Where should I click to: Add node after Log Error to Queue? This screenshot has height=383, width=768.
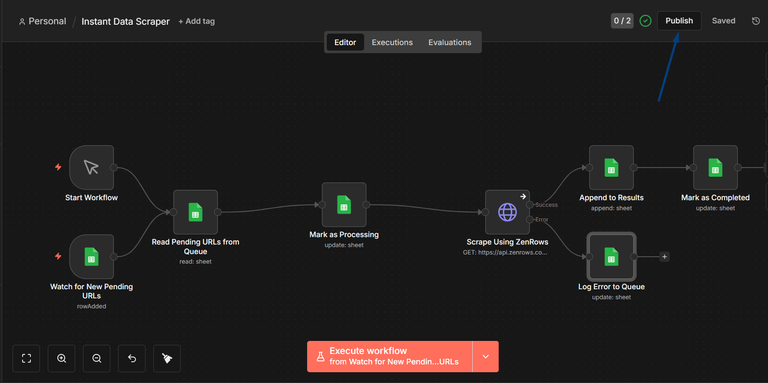click(664, 257)
